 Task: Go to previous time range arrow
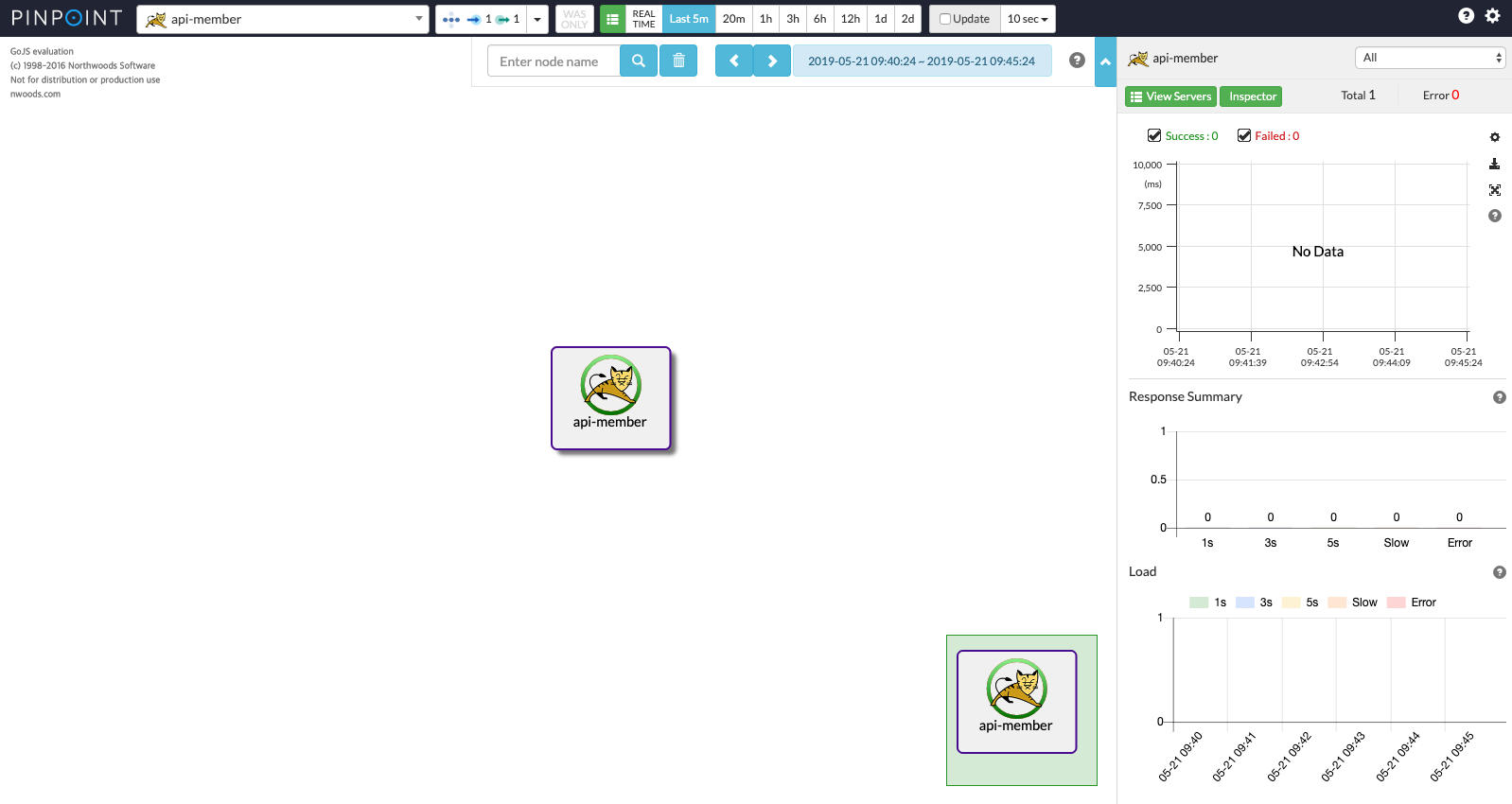(x=734, y=61)
